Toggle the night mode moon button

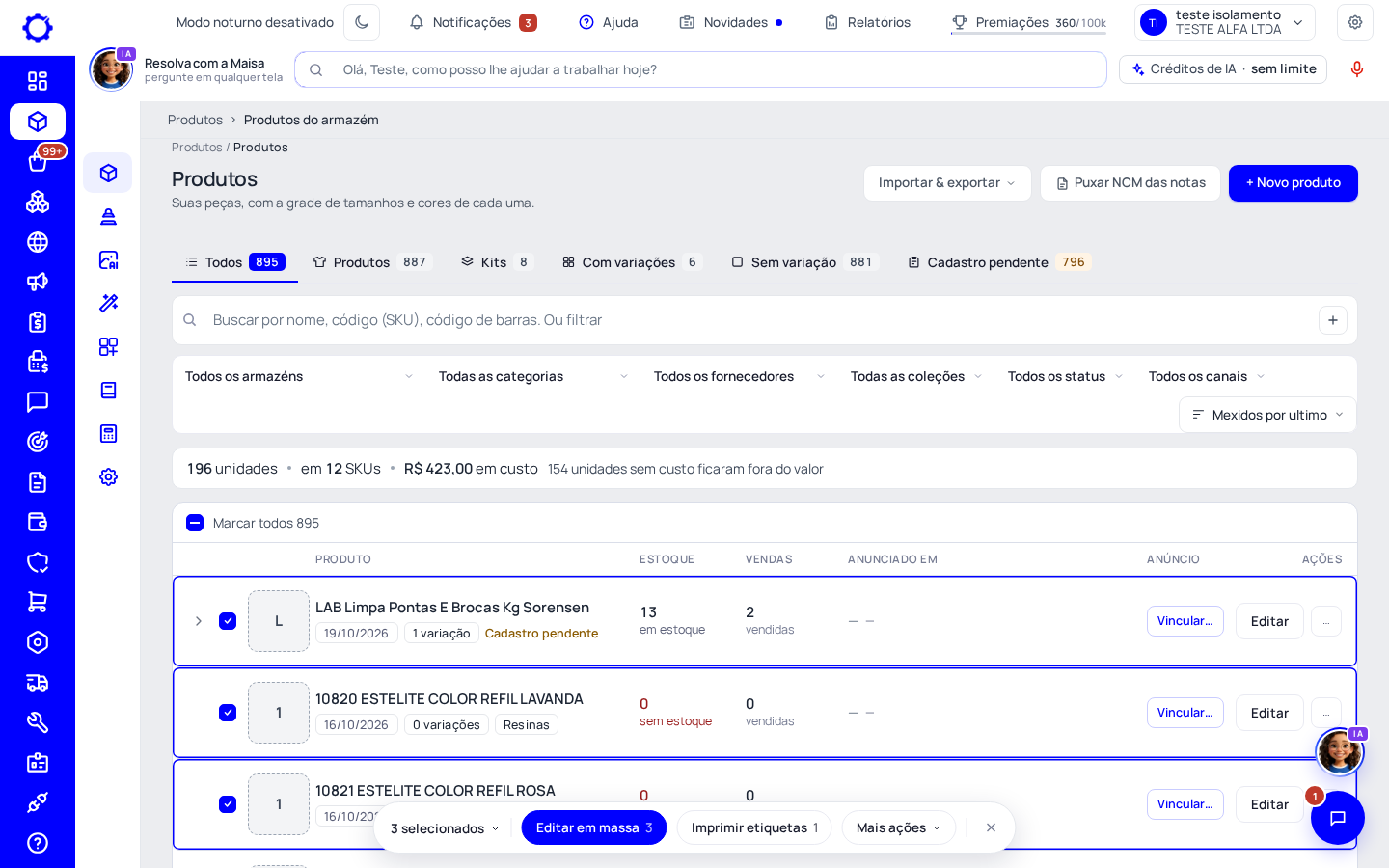coord(362,22)
